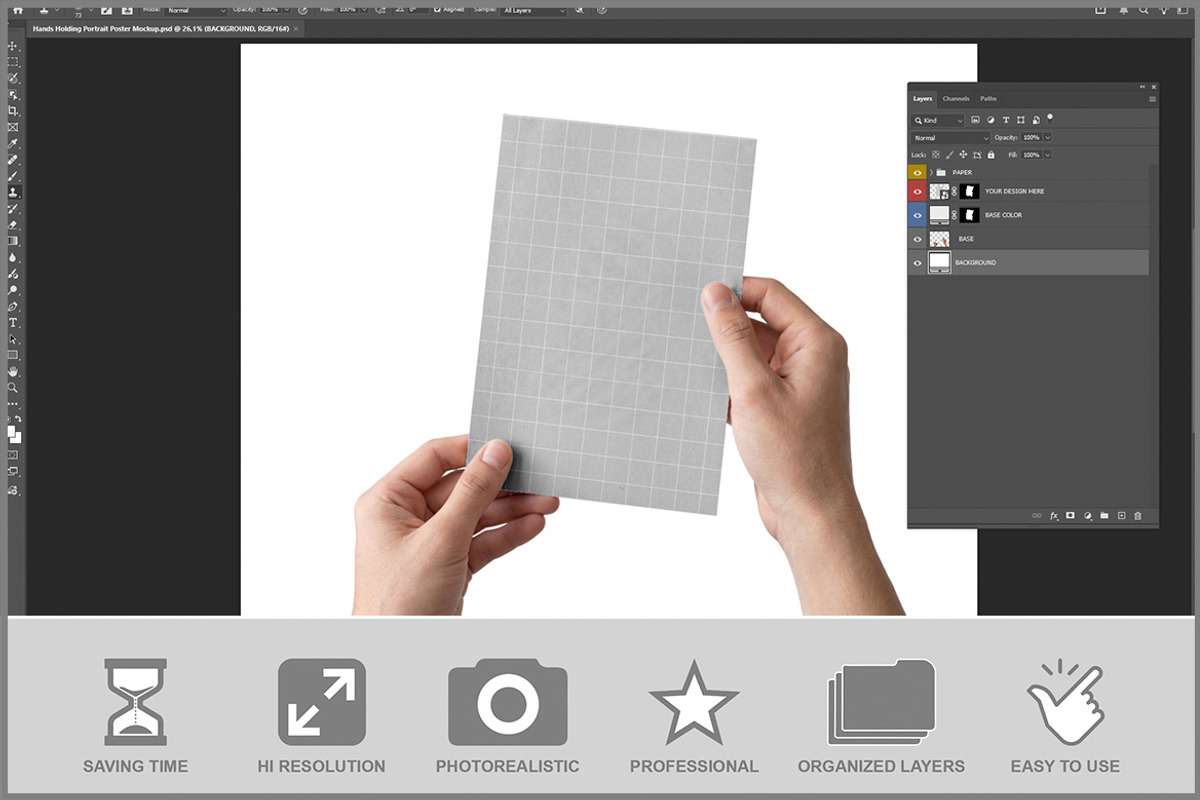Toggle the Aligned checkbox in options bar
This screenshot has height=800, width=1200.
coord(437,10)
